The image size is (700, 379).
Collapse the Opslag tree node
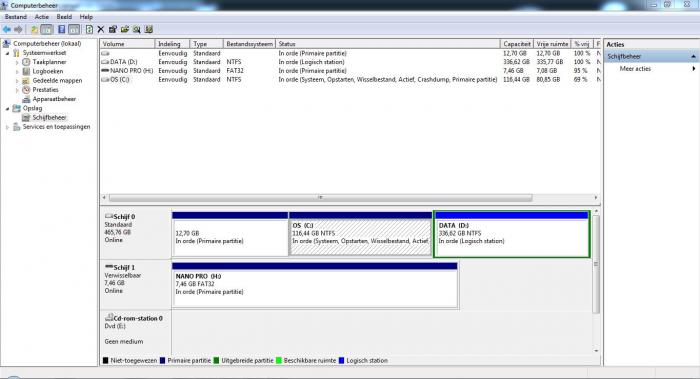(x=7, y=108)
